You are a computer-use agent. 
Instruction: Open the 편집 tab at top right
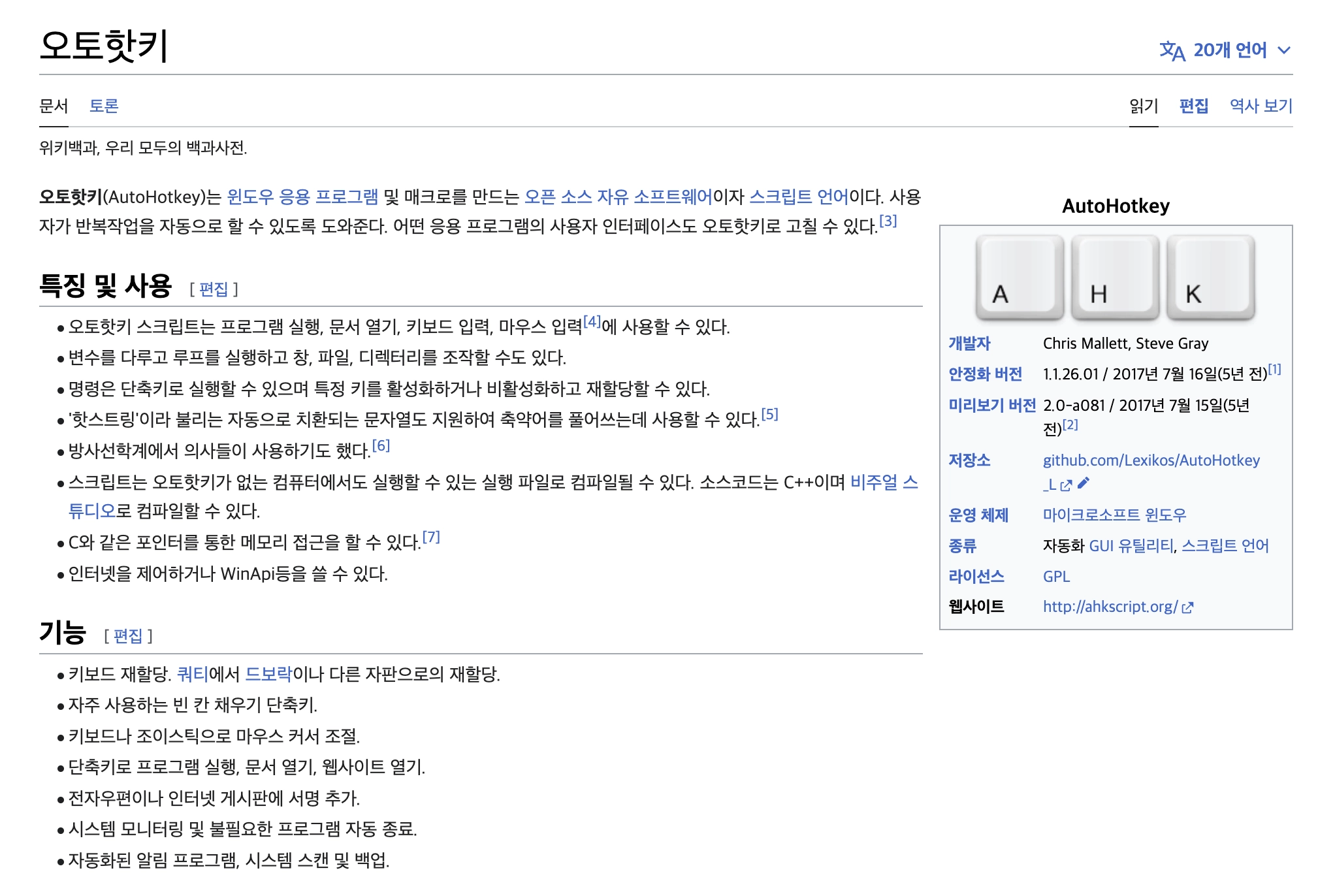[x=1194, y=106]
